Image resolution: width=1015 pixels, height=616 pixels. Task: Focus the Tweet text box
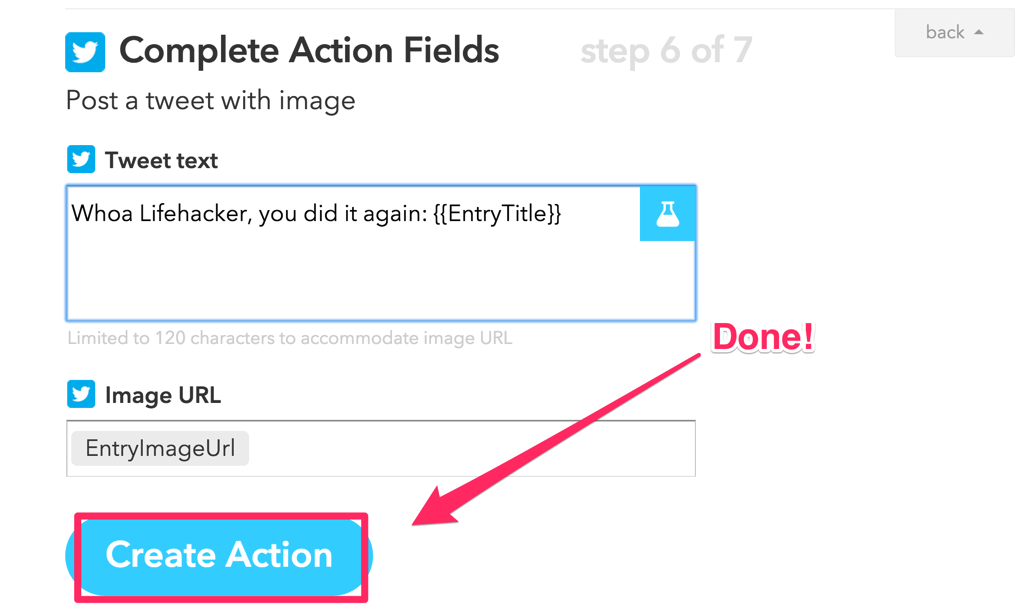(381, 253)
